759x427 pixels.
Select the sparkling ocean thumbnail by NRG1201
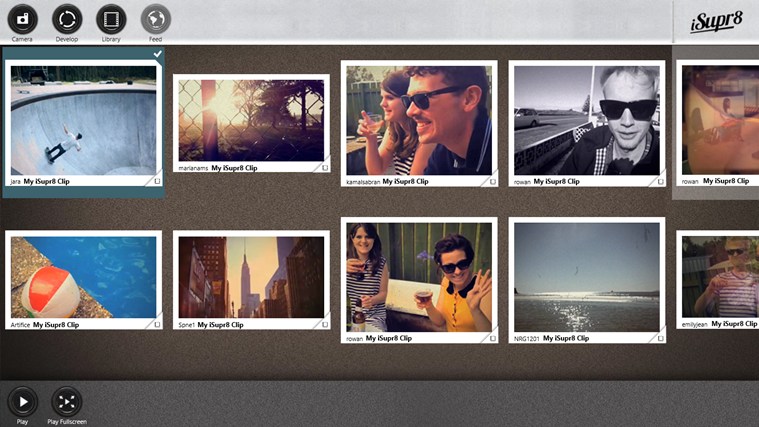[x=587, y=277]
